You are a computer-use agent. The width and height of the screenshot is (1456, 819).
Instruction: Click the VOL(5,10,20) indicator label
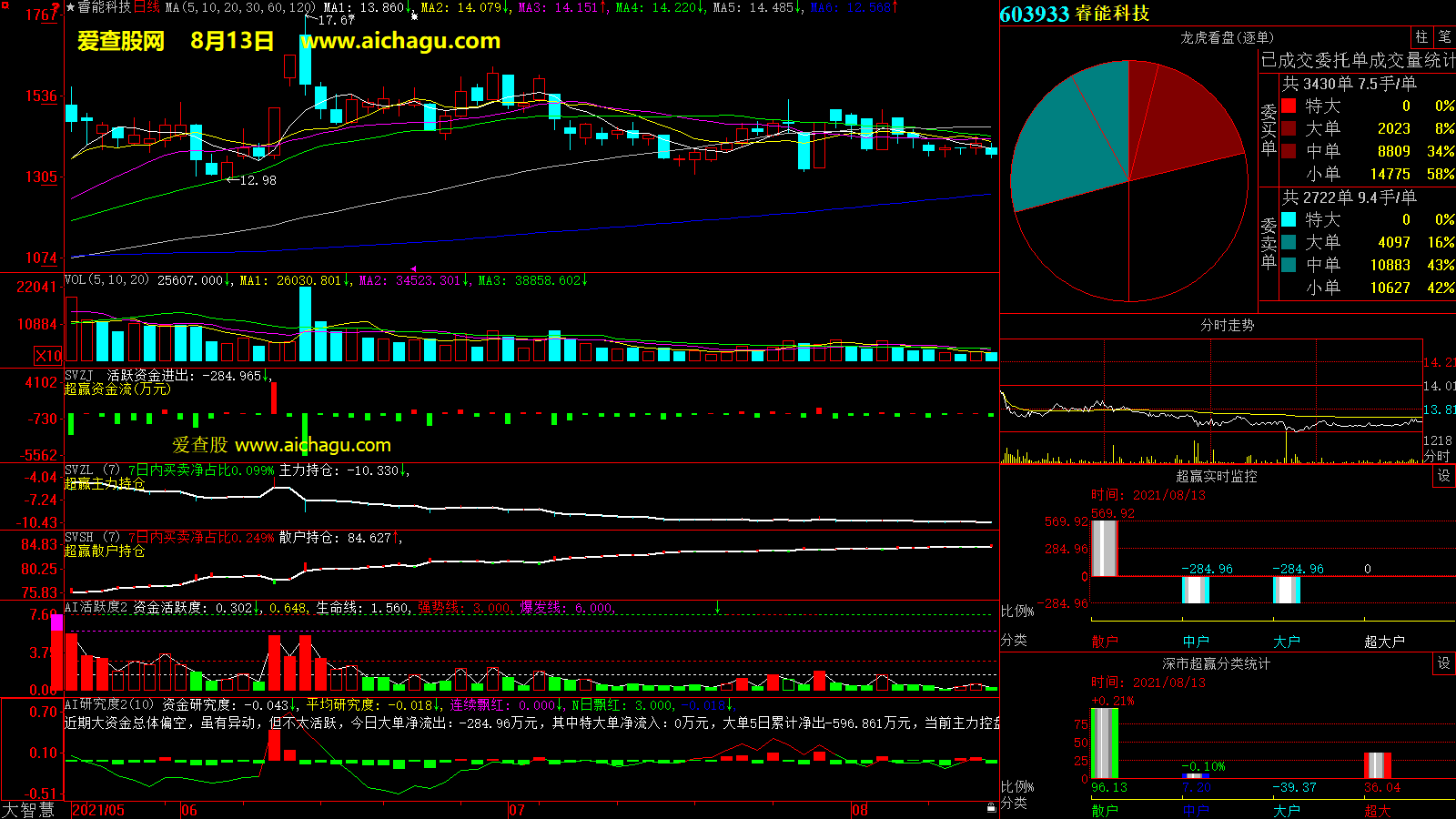click(x=106, y=280)
